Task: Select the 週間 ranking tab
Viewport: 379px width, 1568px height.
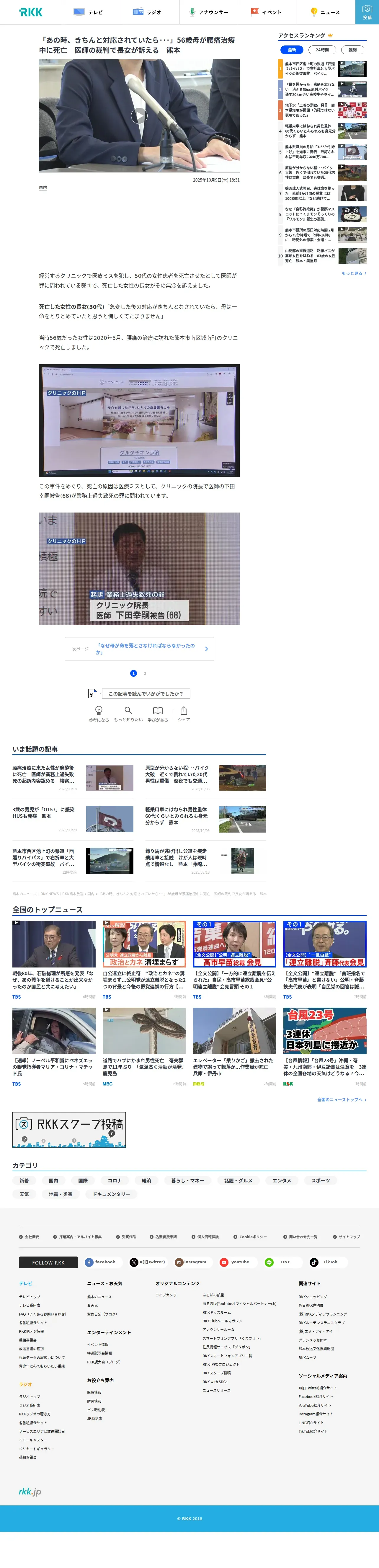Action: pos(352,50)
